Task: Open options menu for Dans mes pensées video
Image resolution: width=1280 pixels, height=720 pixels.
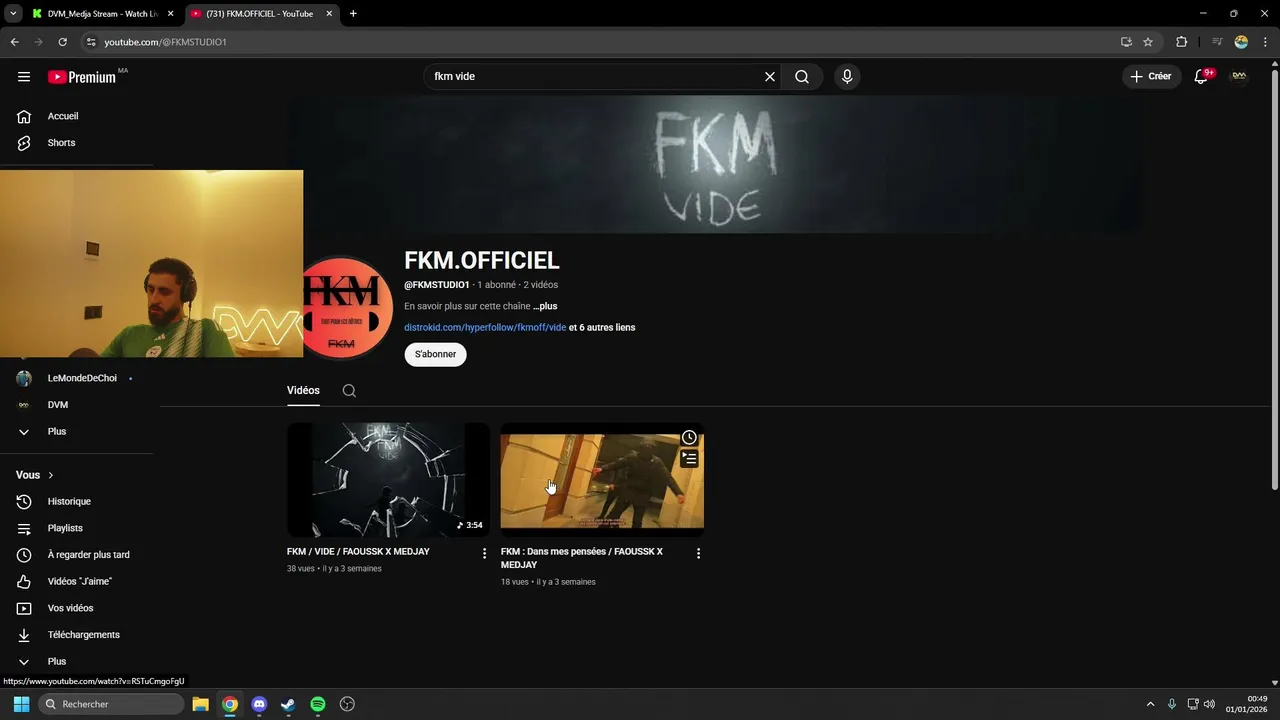Action: pos(698,553)
